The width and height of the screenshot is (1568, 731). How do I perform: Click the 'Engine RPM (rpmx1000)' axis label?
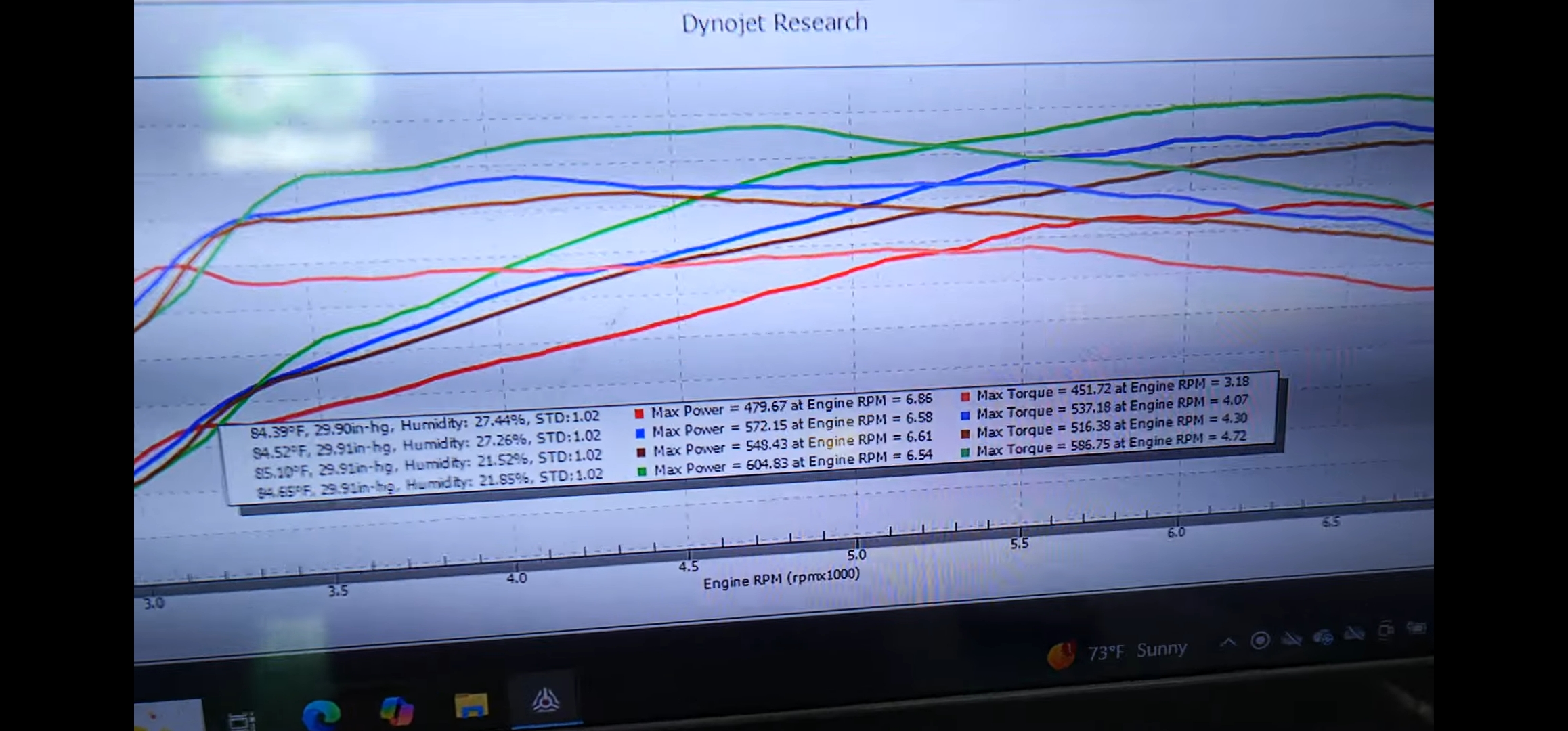click(781, 579)
